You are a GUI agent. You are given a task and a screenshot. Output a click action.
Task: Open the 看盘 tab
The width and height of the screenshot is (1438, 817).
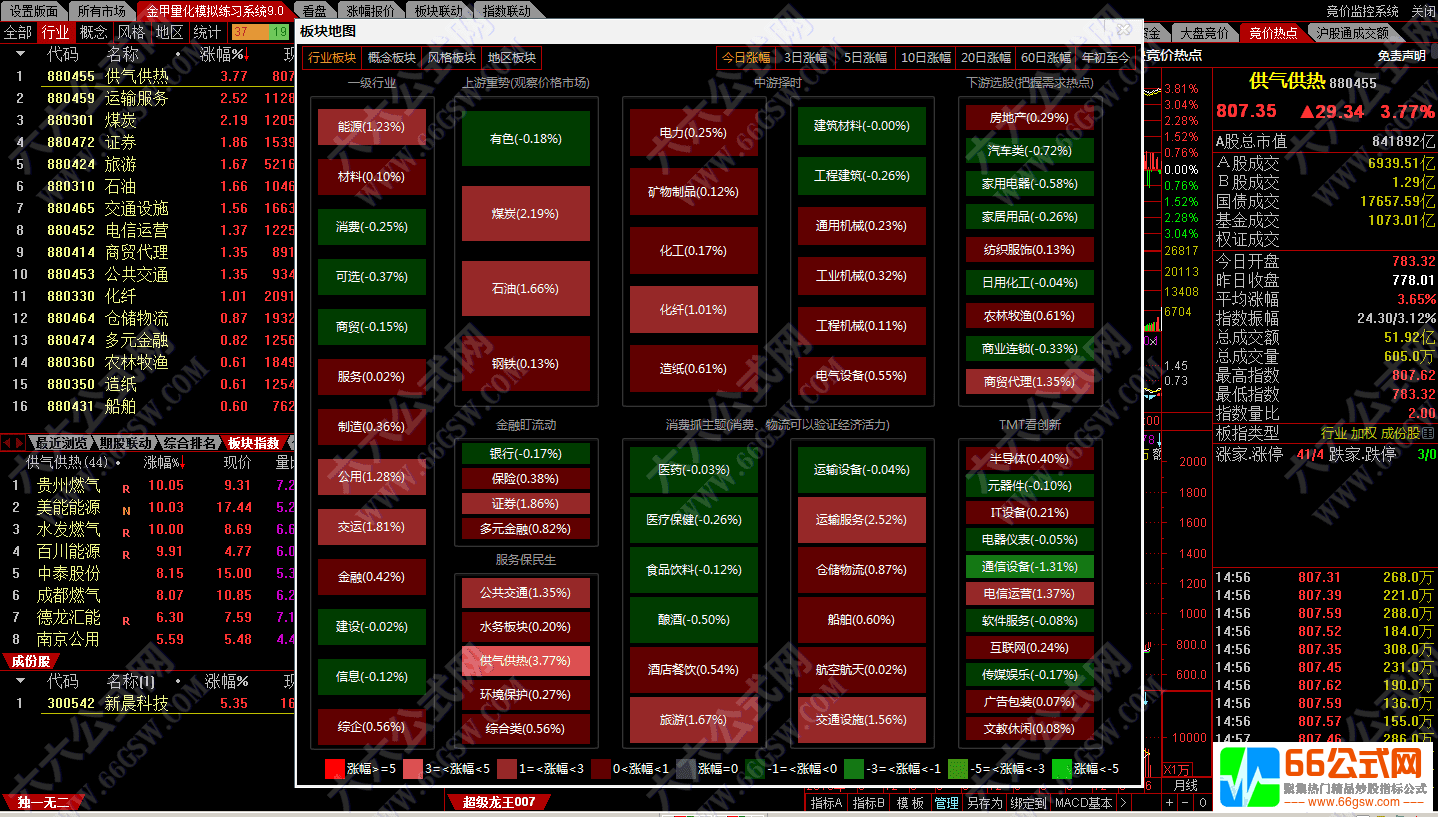point(315,11)
